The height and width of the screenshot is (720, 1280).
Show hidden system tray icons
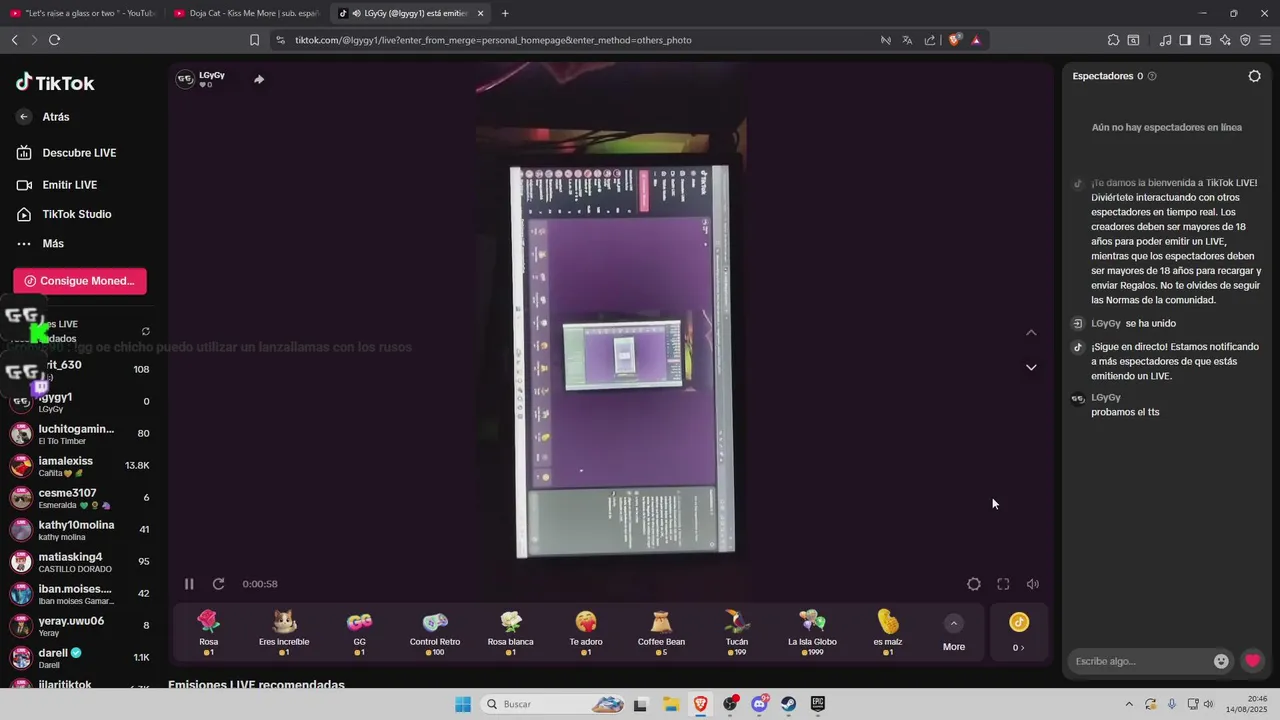1129,704
